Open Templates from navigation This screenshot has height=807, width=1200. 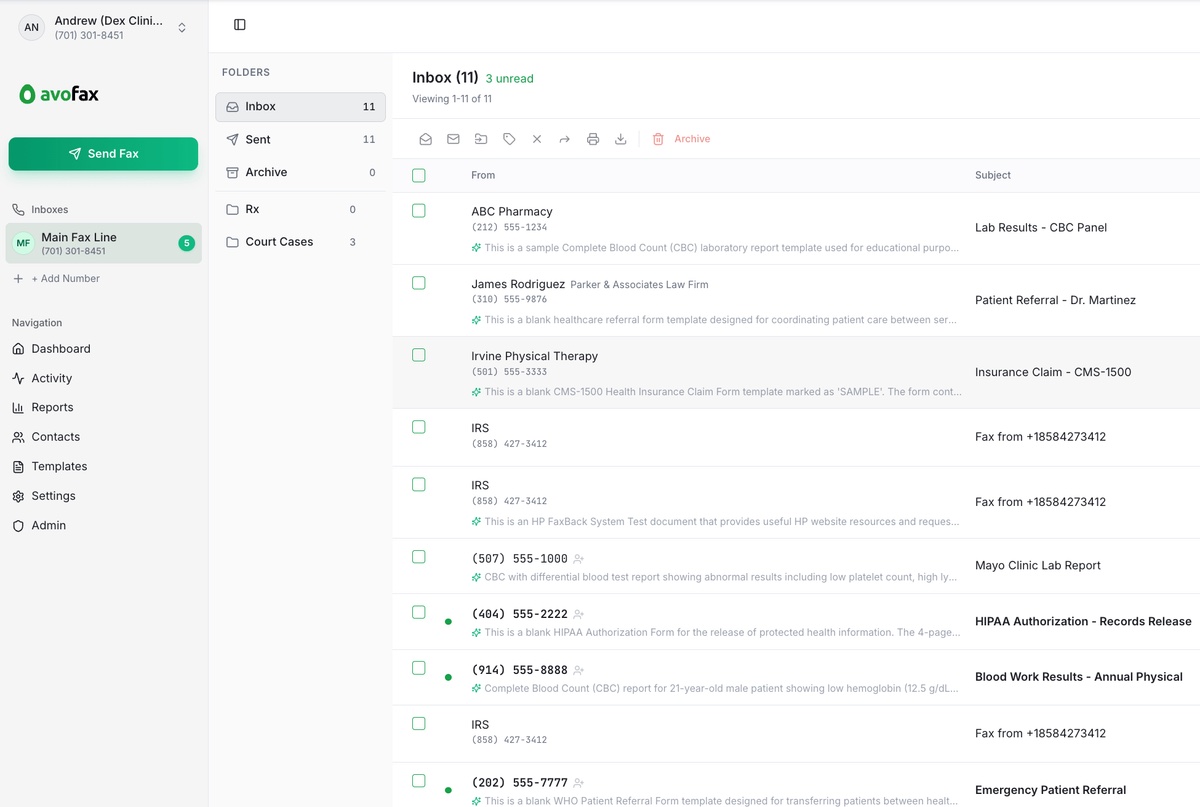59,466
